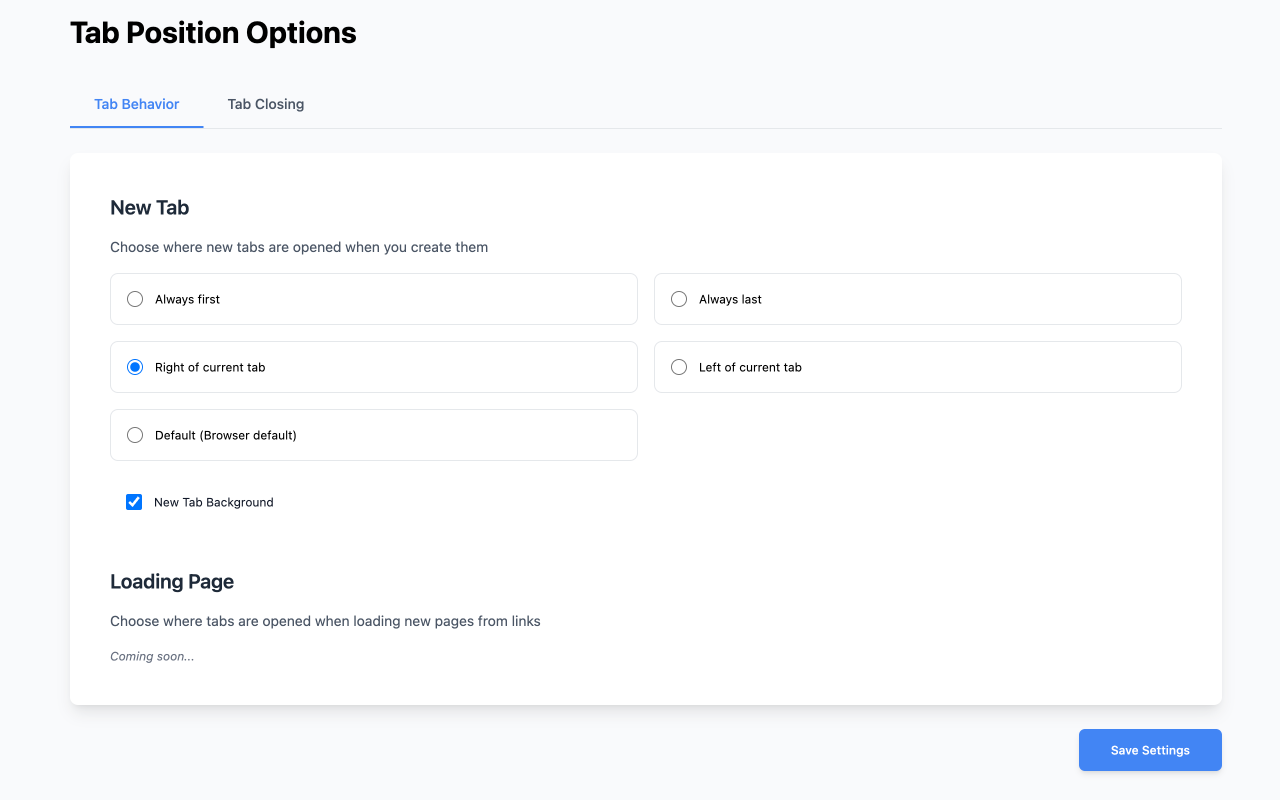Click the Always last option card

click(x=917, y=298)
